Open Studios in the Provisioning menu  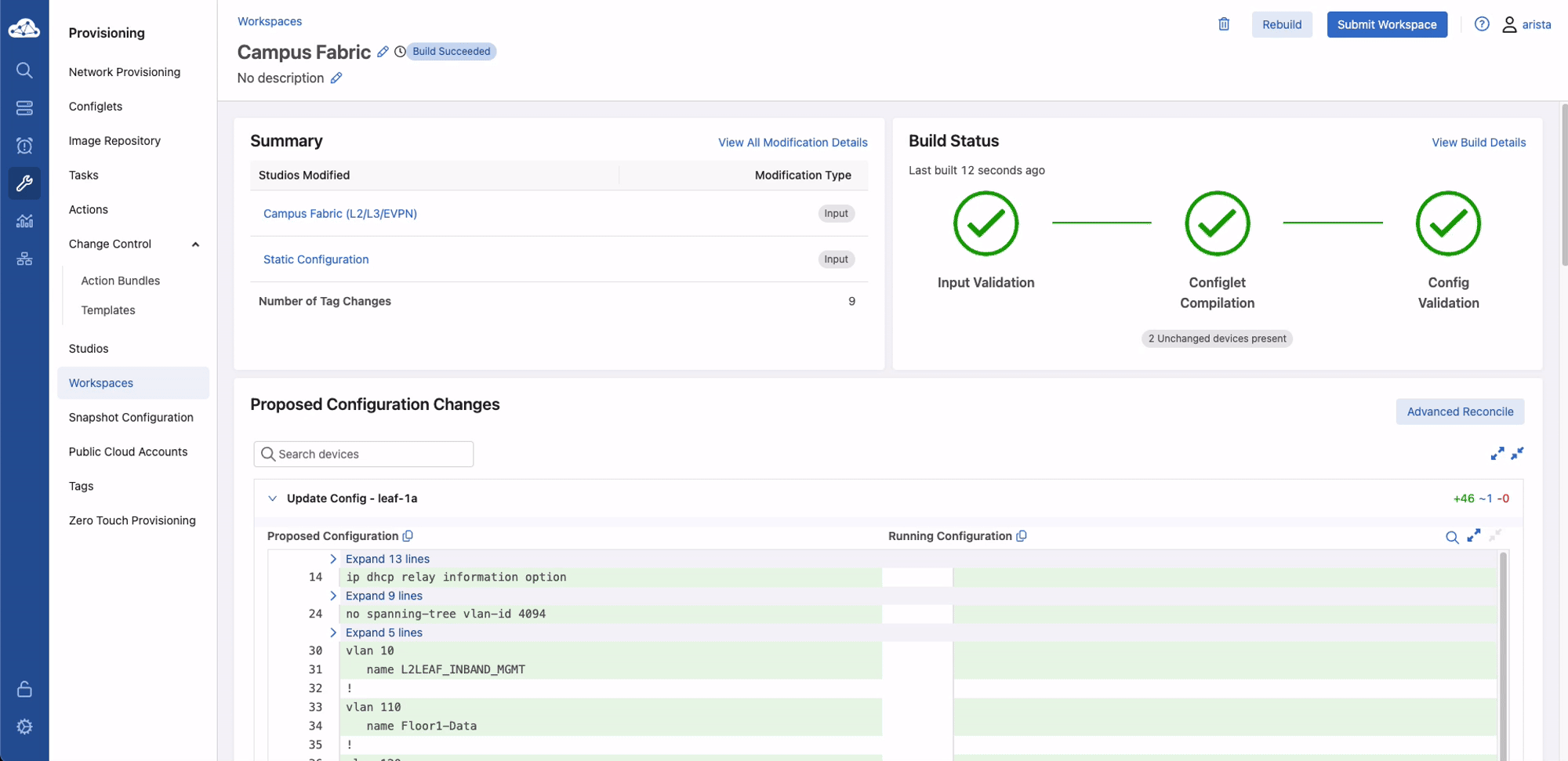coord(89,349)
